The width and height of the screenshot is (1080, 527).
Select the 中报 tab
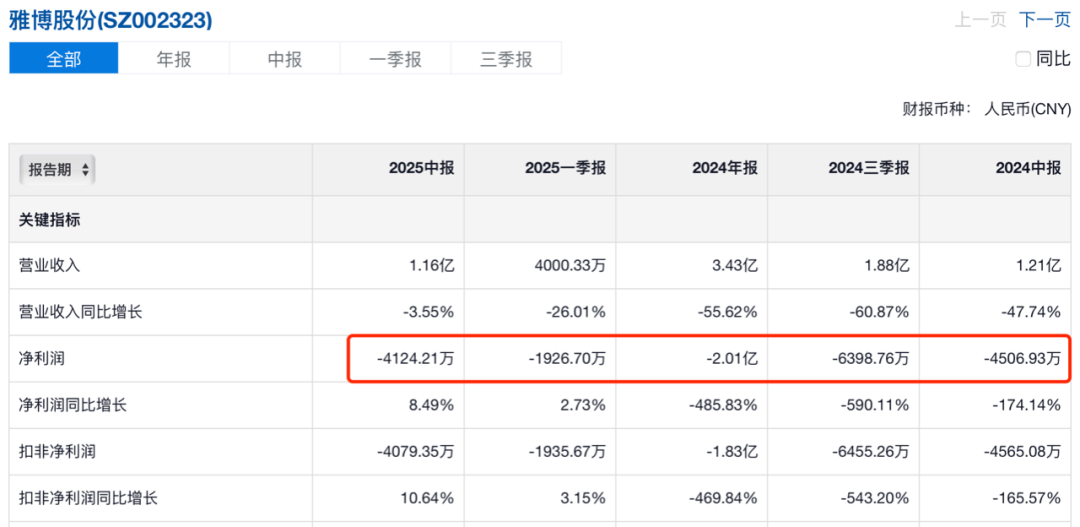coord(285,59)
